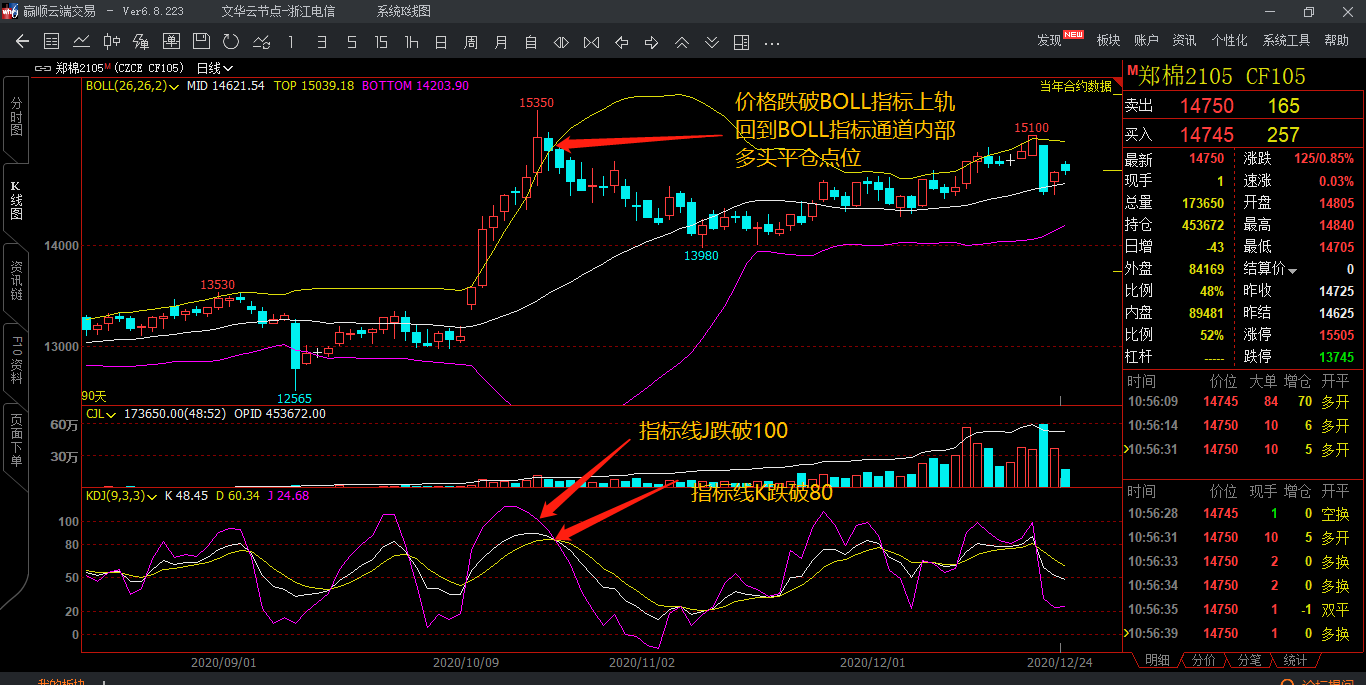Switch to the K线图 side tab
1366x685 pixels.
[16, 201]
